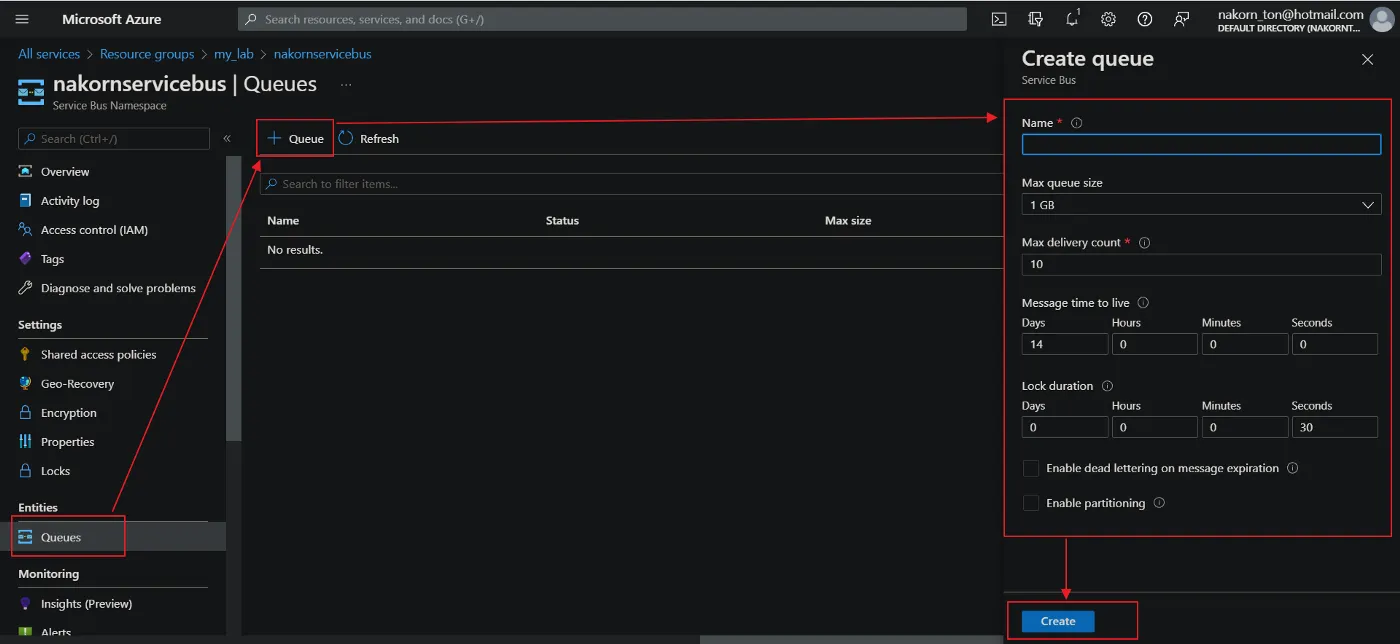Show info tooltip next to Name label
Screen dimensions: 1400x644
click(1077, 123)
